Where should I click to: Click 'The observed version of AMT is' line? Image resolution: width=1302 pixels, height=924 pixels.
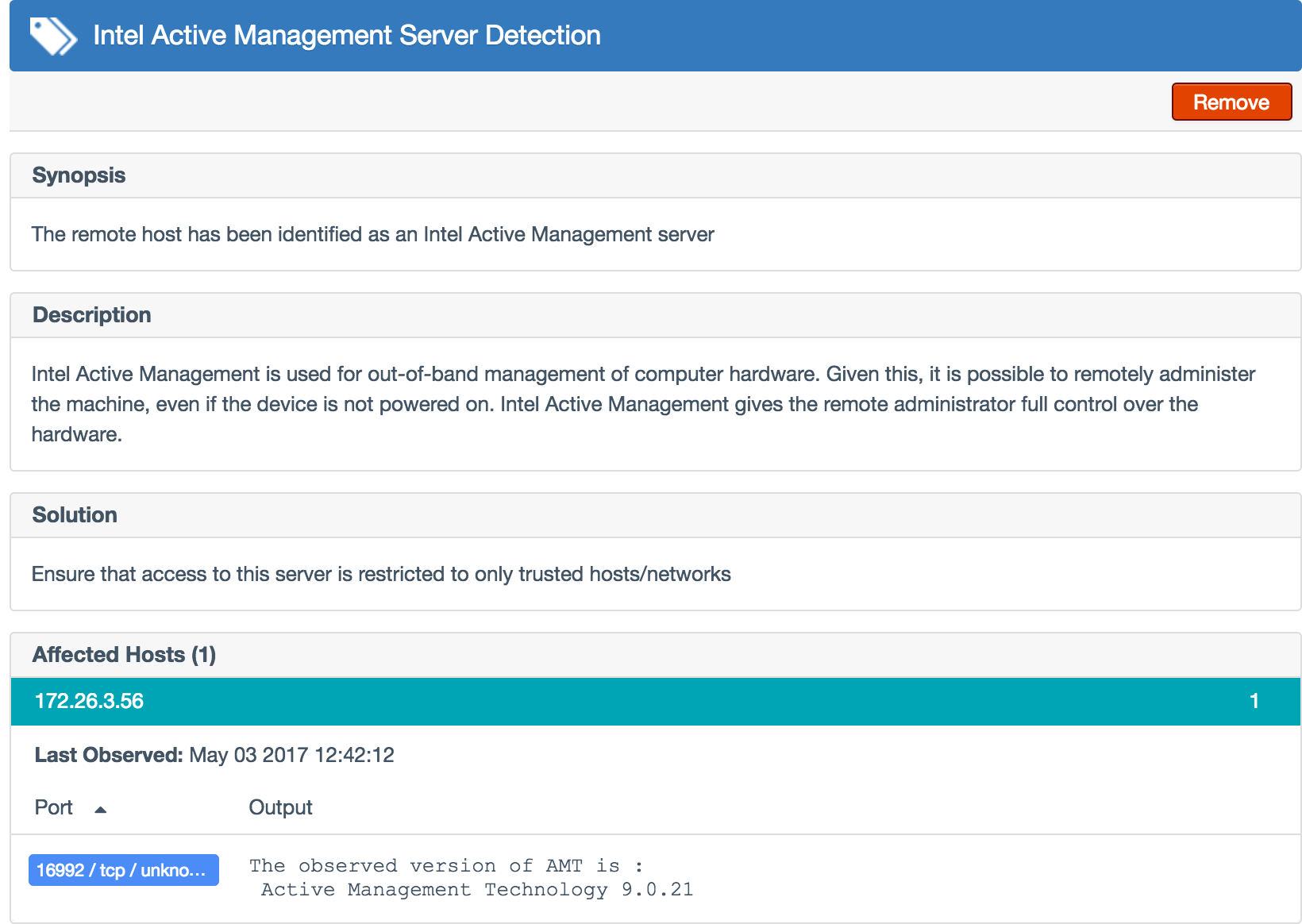coord(446,866)
